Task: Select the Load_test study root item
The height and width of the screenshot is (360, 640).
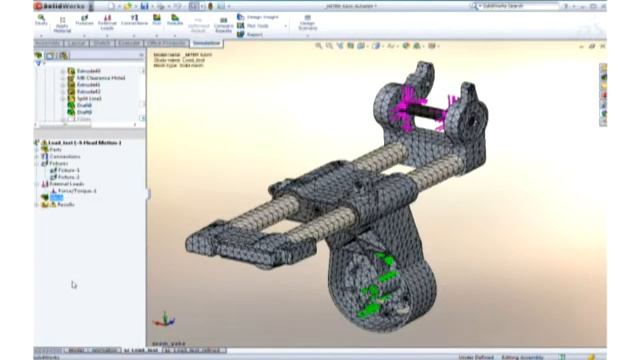Action: point(82,143)
